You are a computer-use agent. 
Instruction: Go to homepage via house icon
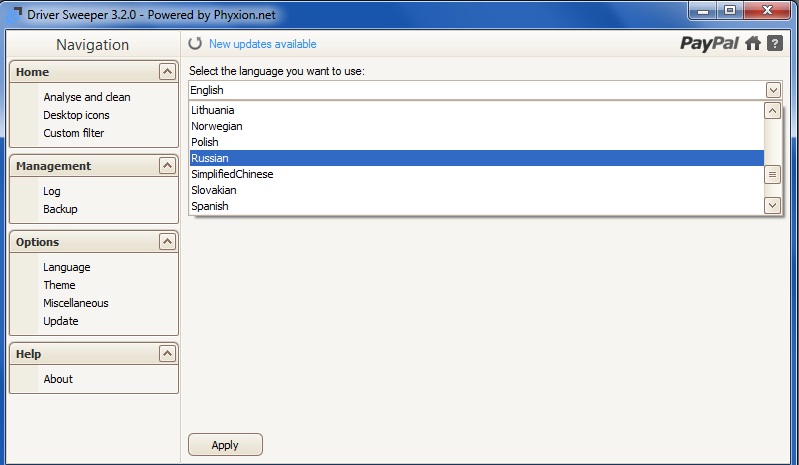753,44
